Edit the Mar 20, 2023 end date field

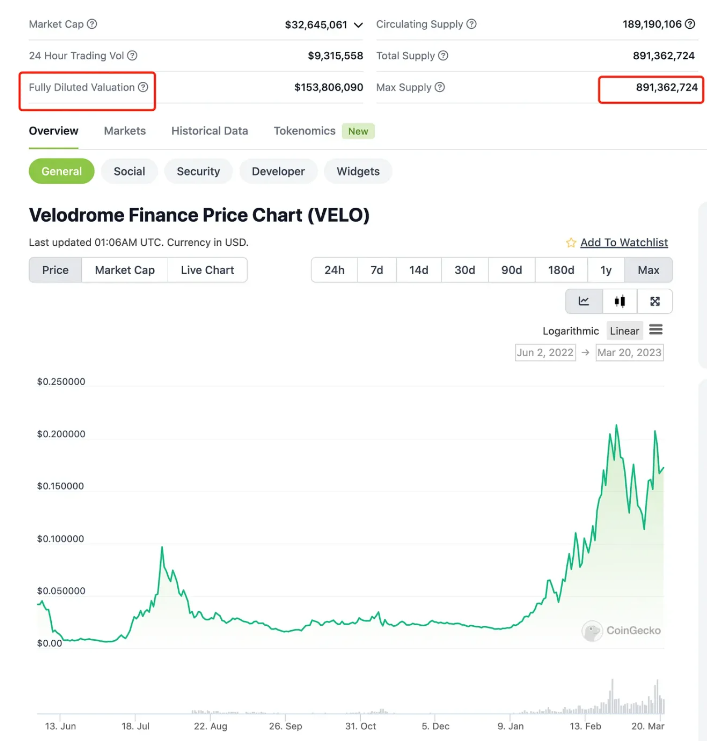point(629,352)
